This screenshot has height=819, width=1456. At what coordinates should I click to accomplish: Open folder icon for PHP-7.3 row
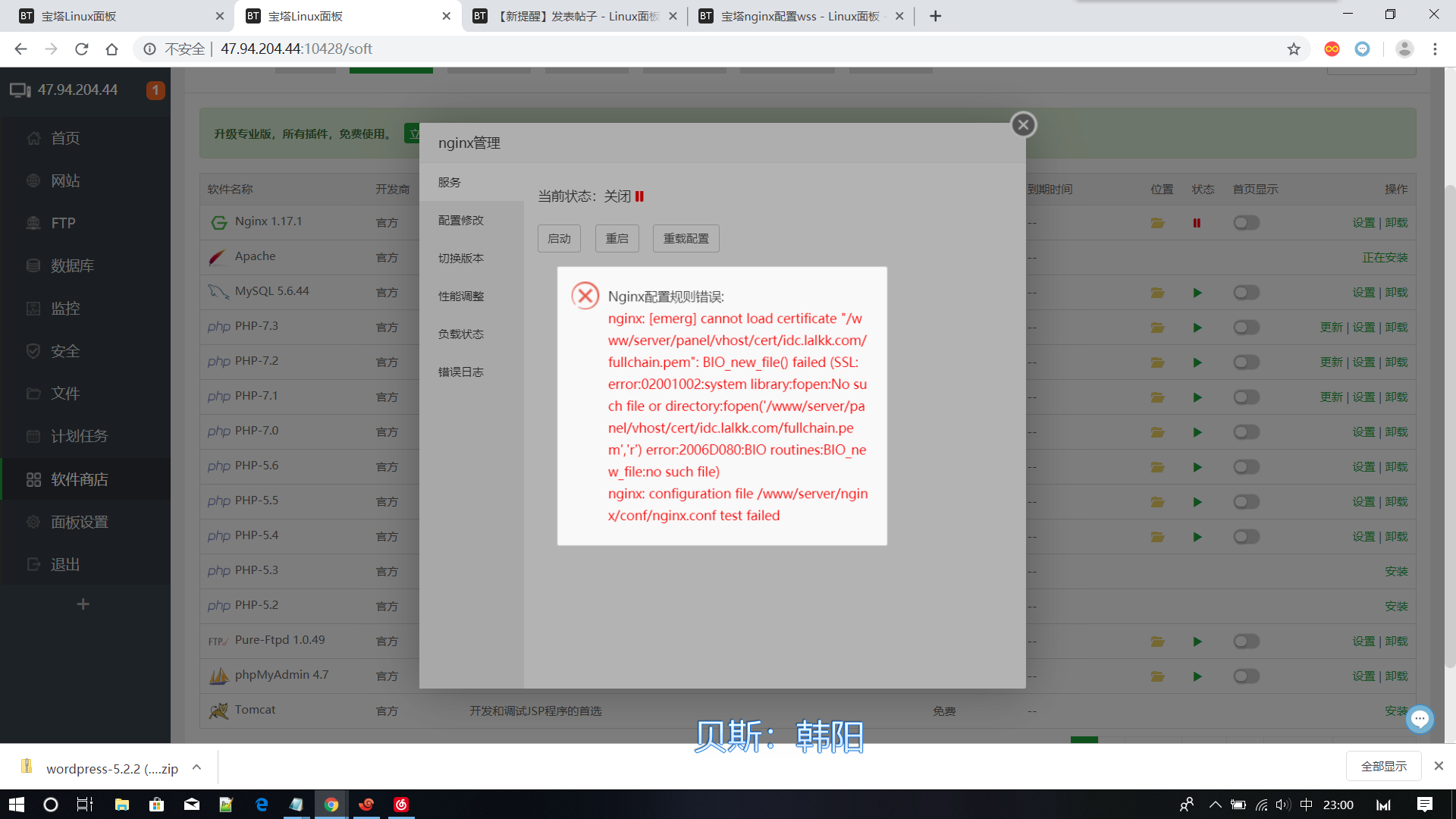tap(1157, 328)
